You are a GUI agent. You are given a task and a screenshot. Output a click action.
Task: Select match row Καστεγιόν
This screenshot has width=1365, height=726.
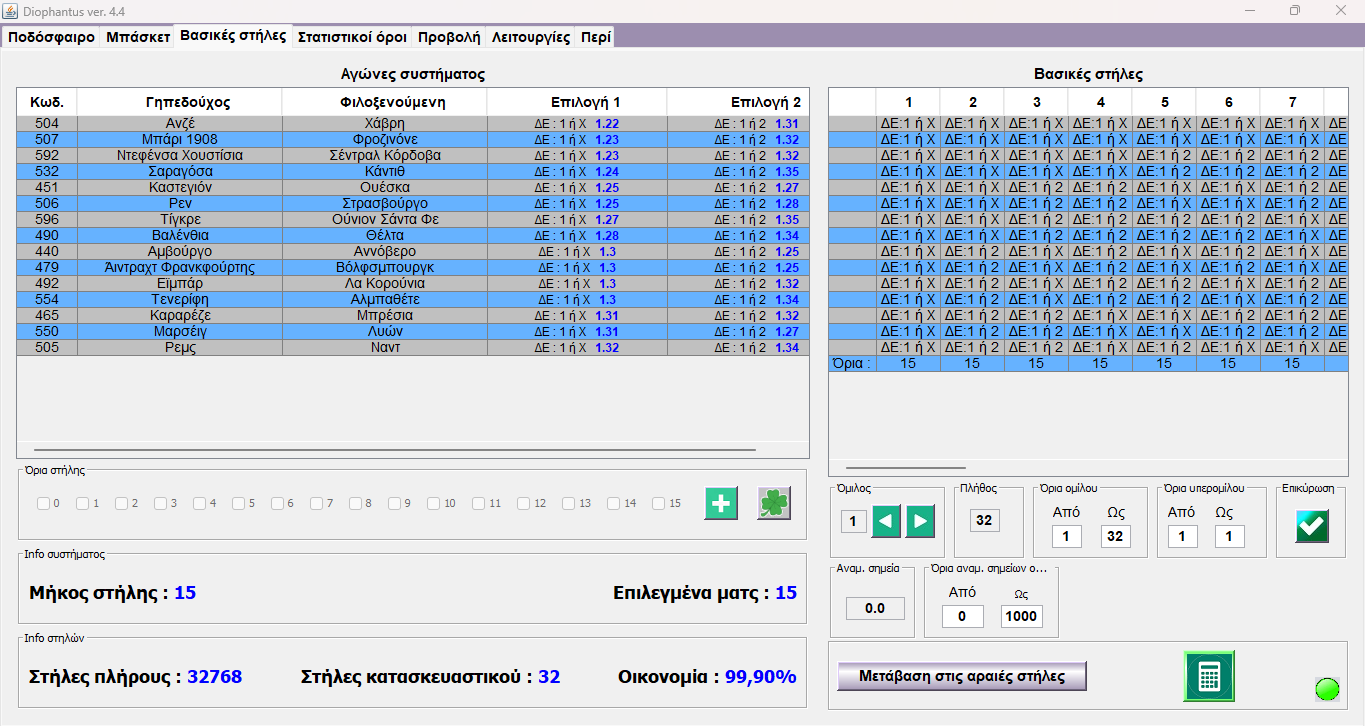pyautogui.click(x=413, y=187)
